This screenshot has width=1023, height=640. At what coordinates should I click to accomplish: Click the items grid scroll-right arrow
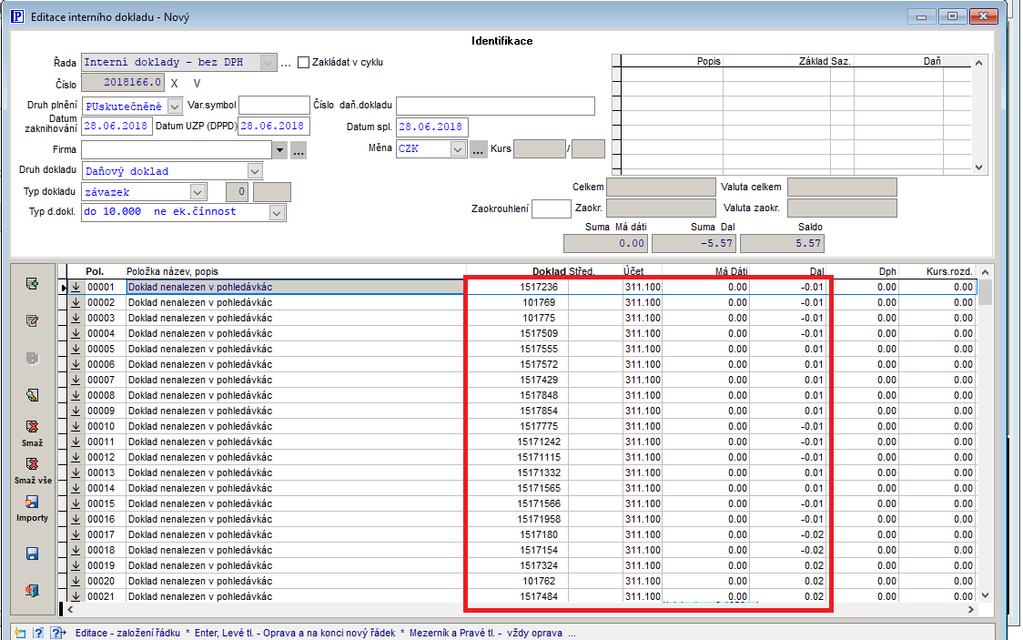[x=971, y=609]
